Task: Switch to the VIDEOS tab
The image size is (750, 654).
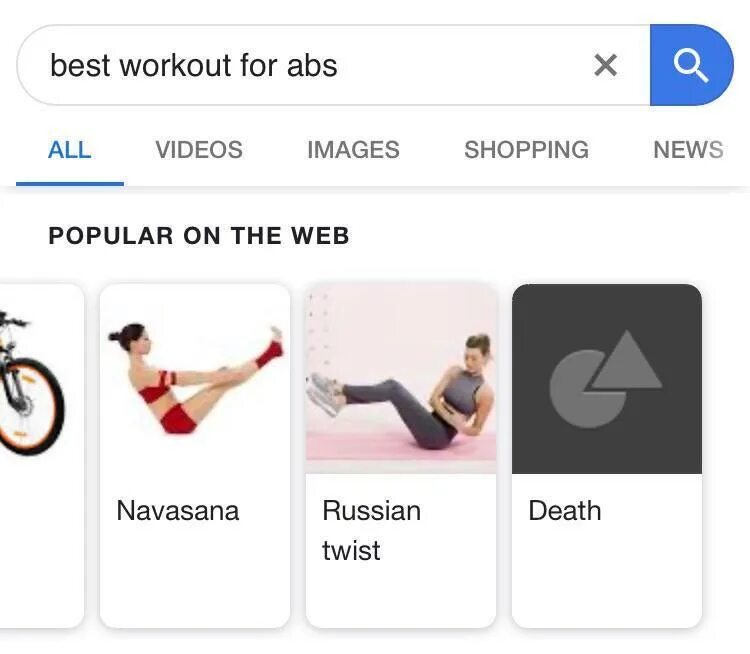Action: 199,150
